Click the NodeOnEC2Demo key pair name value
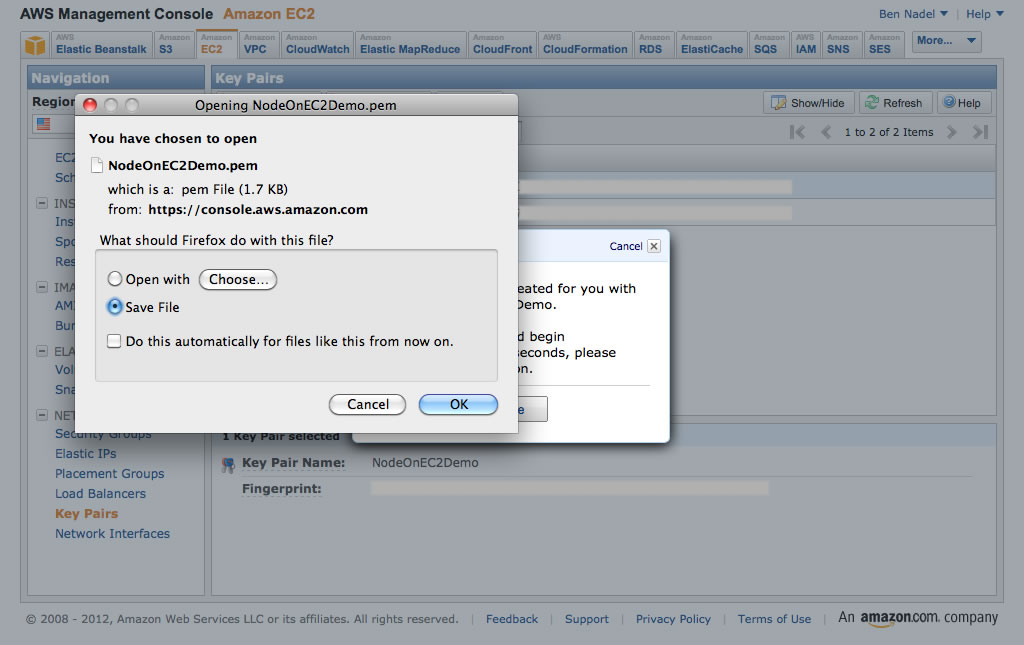Image resolution: width=1024 pixels, height=645 pixels. [425, 462]
